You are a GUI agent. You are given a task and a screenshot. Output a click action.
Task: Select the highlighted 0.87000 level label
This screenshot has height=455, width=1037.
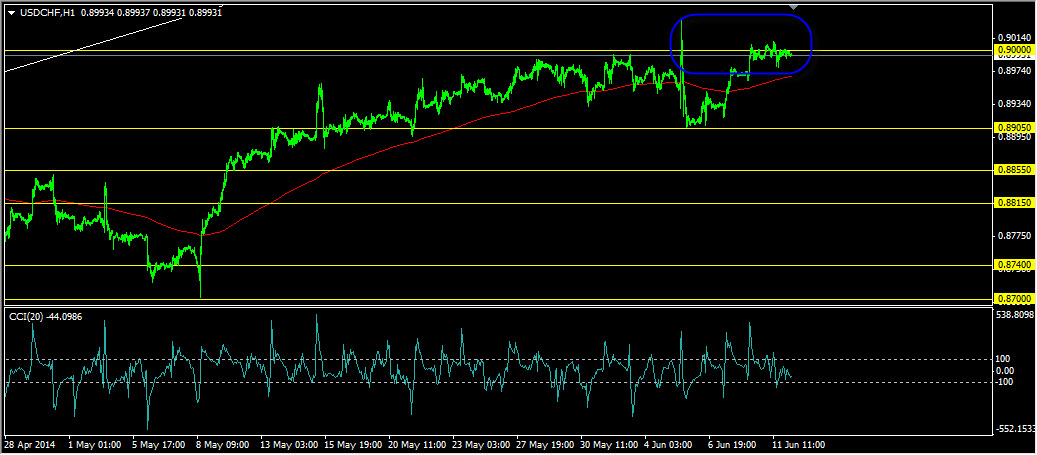pos(1014,299)
